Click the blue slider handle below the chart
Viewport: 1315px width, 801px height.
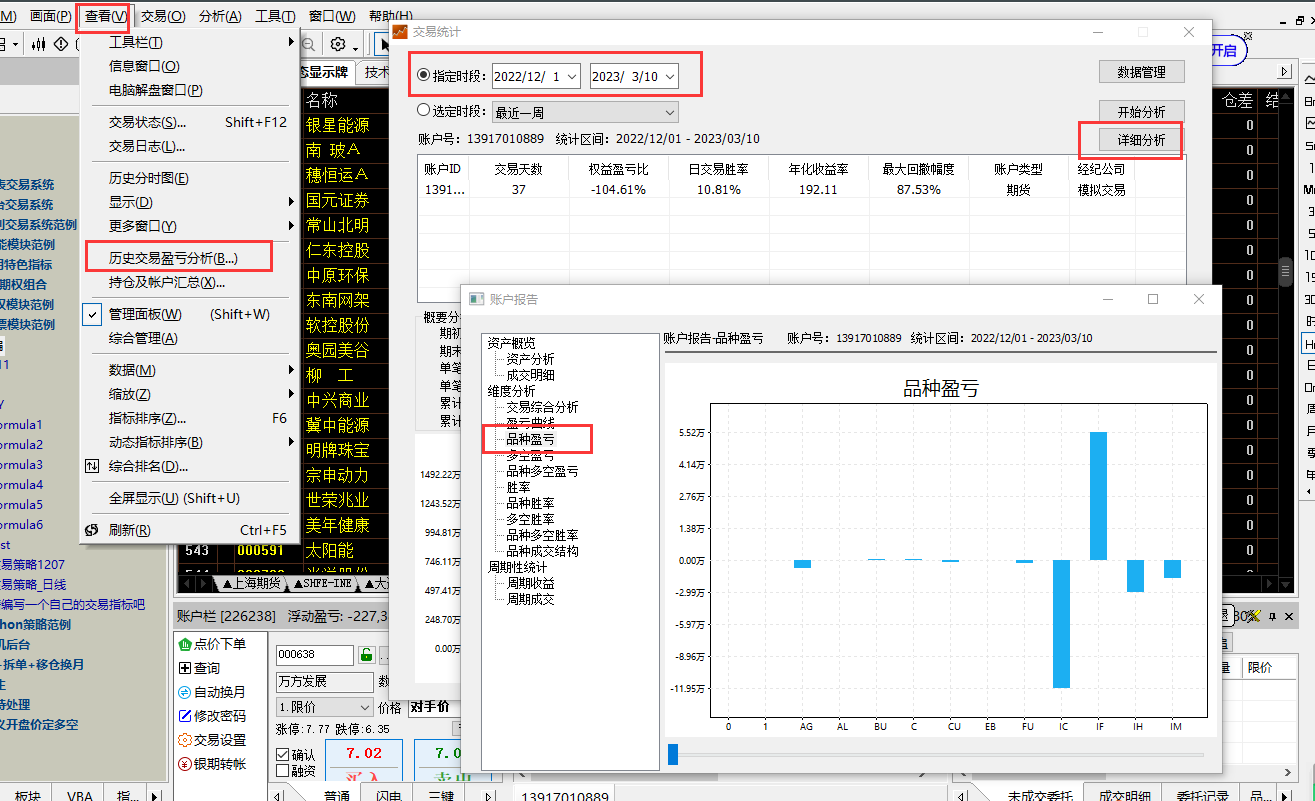(x=672, y=754)
